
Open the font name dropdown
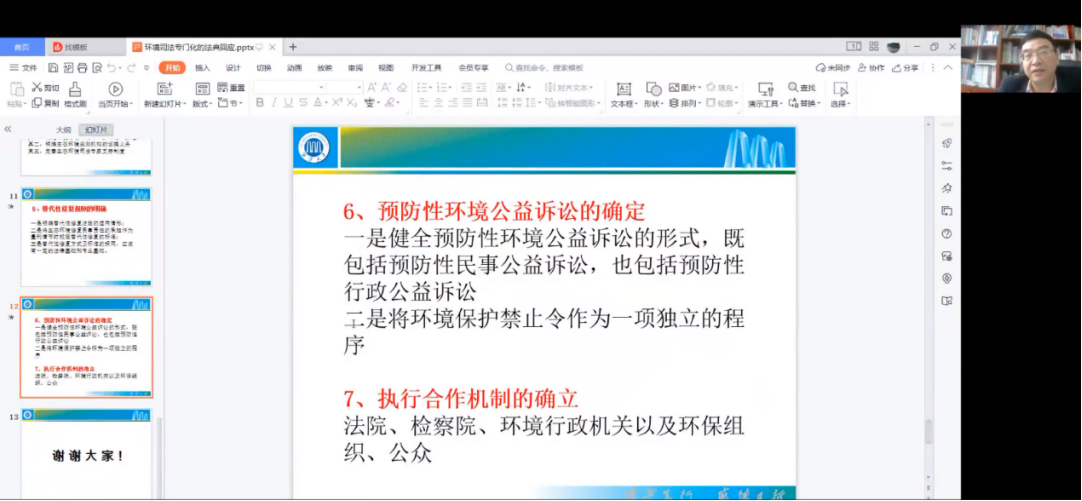coord(321,88)
